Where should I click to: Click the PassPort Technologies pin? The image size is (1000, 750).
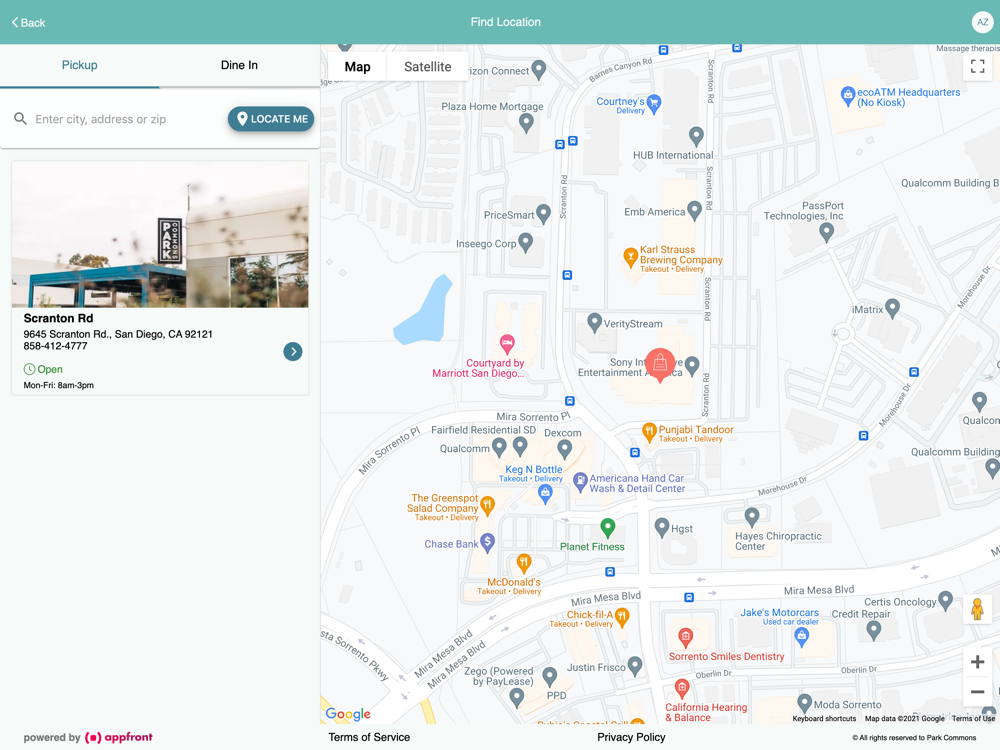(x=827, y=233)
